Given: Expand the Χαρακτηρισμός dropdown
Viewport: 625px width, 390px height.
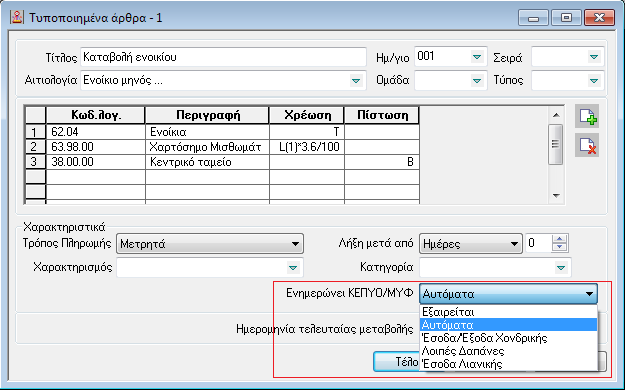Looking at the screenshot, I should [293, 268].
